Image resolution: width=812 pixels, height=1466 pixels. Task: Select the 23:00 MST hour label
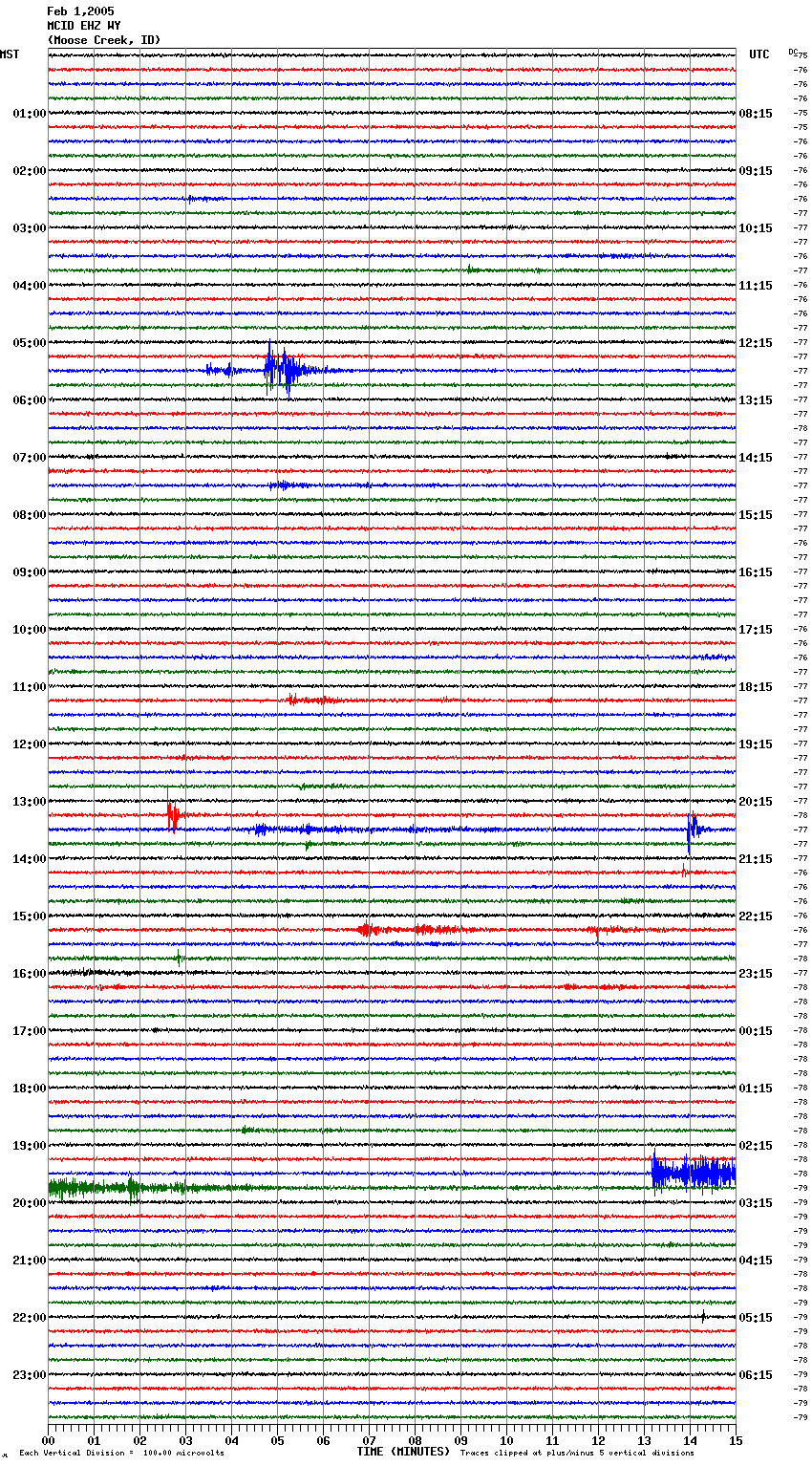tap(30, 1375)
